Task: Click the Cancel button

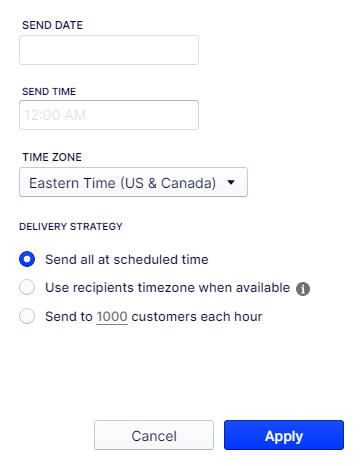Action: (154, 435)
